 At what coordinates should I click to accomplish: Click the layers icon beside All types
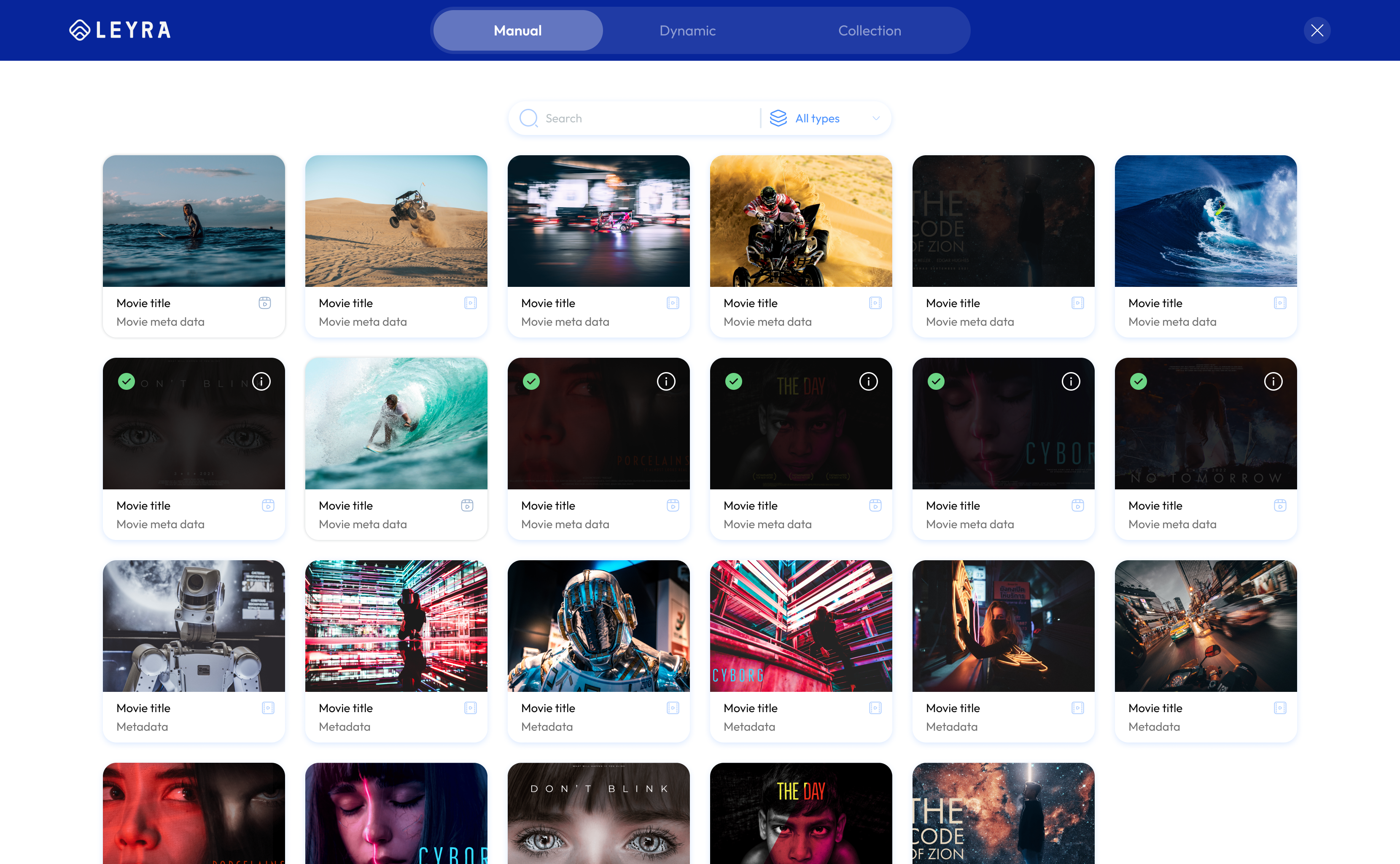pos(778,118)
